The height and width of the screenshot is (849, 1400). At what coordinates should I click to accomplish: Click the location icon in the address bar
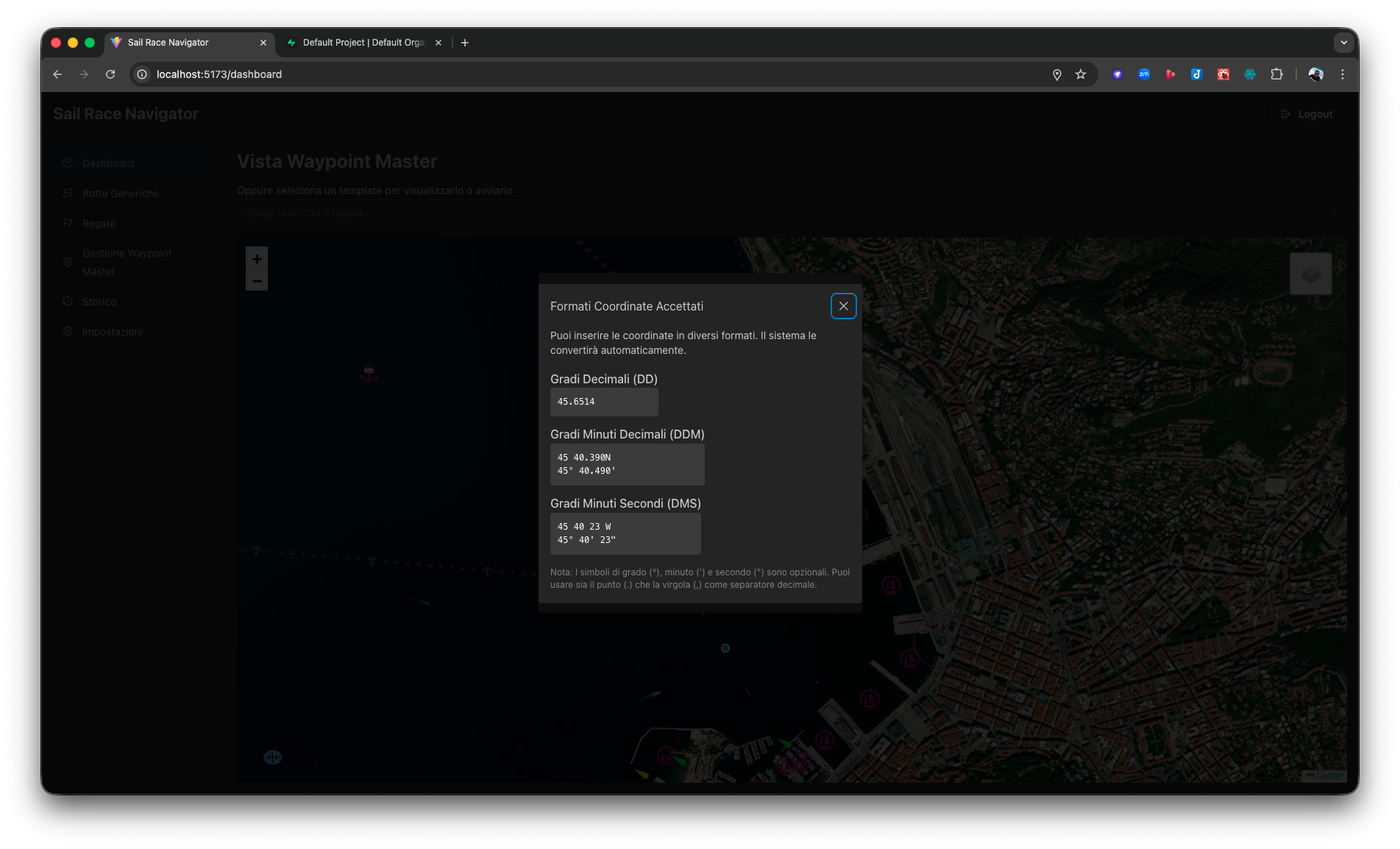(1056, 74)
